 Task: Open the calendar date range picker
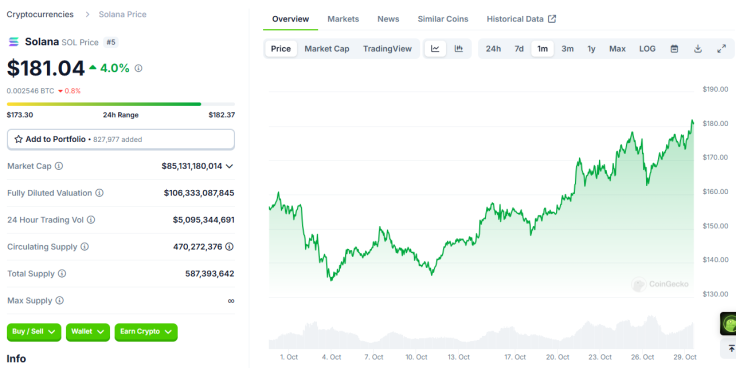675,49
